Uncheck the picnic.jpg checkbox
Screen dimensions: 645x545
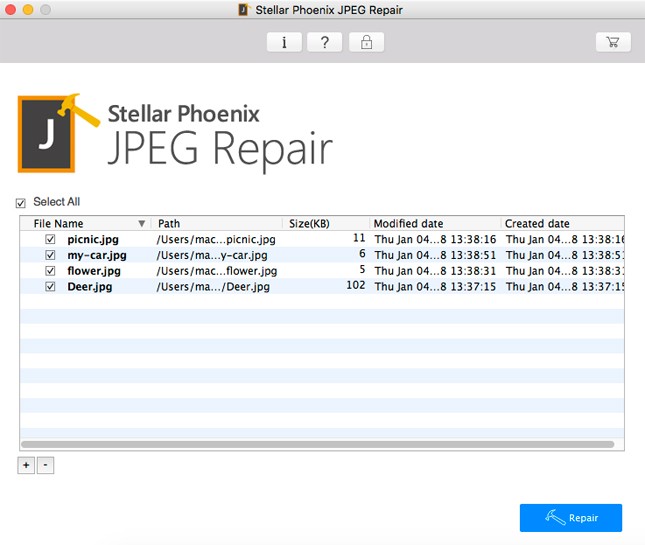tap(50, 239)
